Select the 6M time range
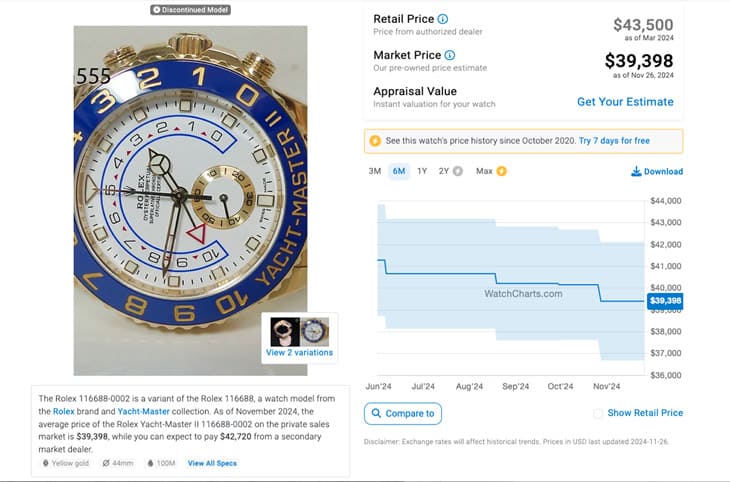This screenshot has width=730, height=482. pos(398,171)
